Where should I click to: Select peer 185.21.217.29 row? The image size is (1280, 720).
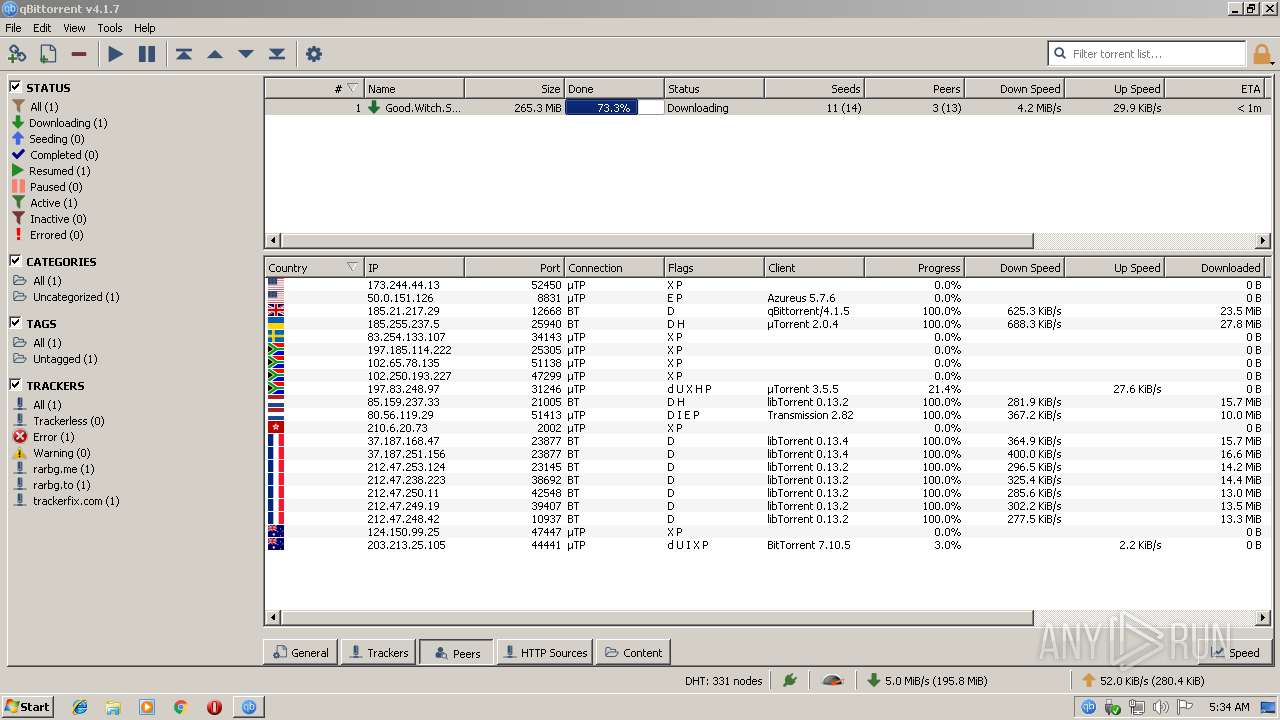[x=767, y=311]
